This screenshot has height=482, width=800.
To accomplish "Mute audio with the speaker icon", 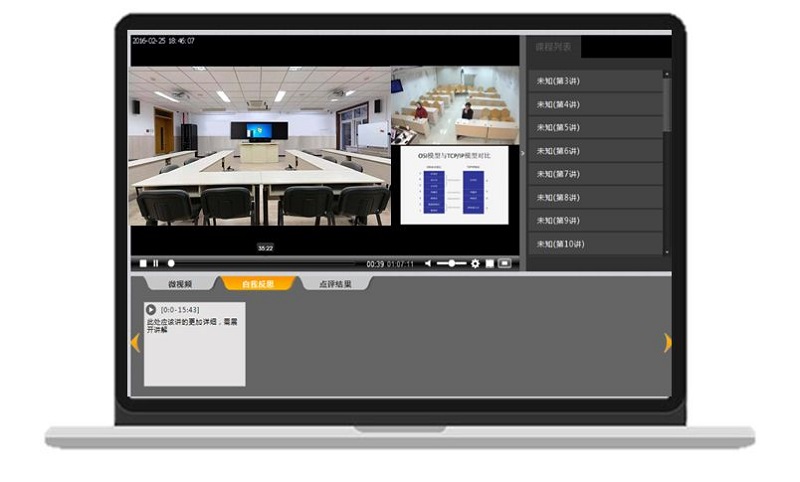I will click(x=428, y=263).
